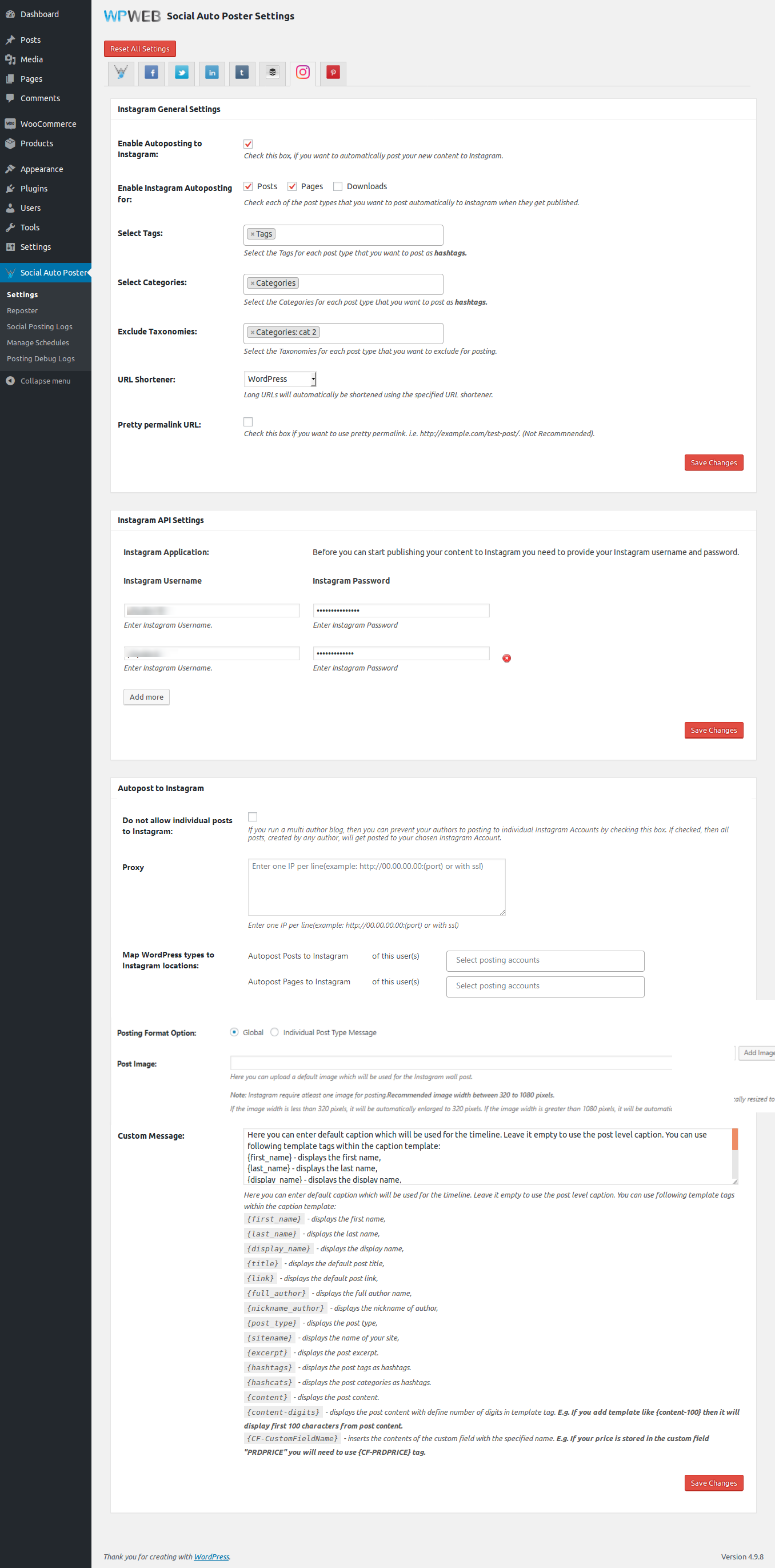Open the Facebook settings tab icon
This screenshot has height=1568, width=775.
(151, 73)
